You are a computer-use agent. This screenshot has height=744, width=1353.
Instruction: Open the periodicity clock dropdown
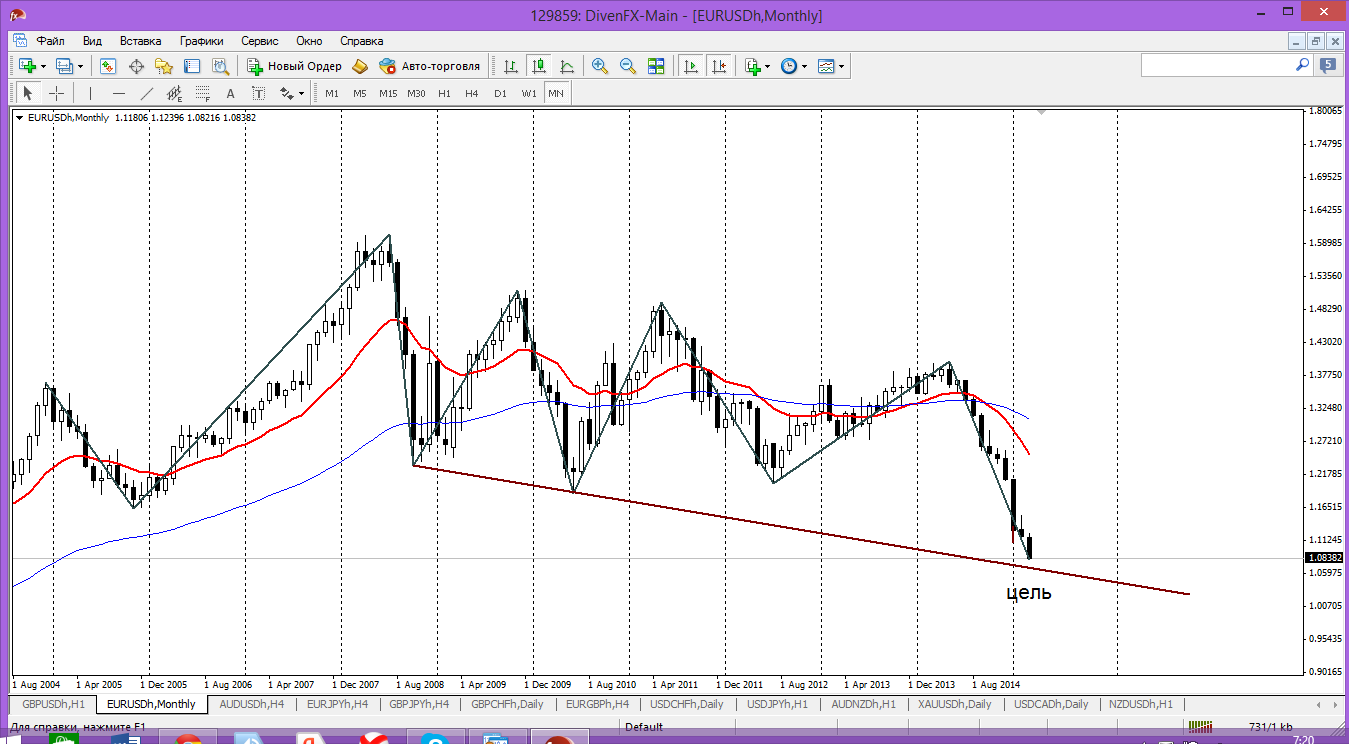coord(803,66)
